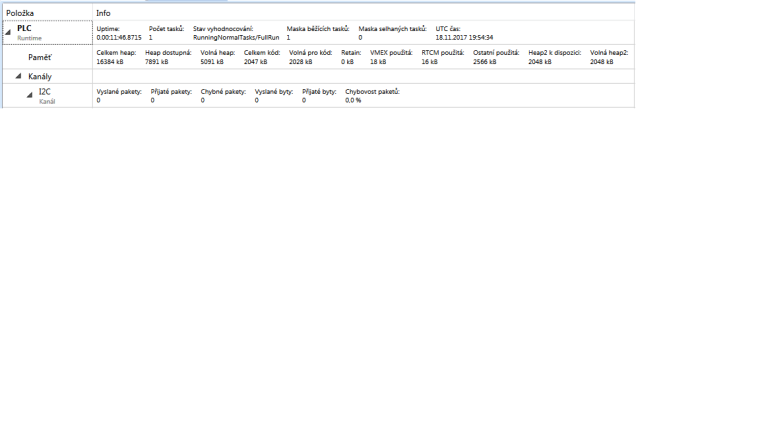Collapse the Kanály group arrow
The image size is (760, 428).
18,77
